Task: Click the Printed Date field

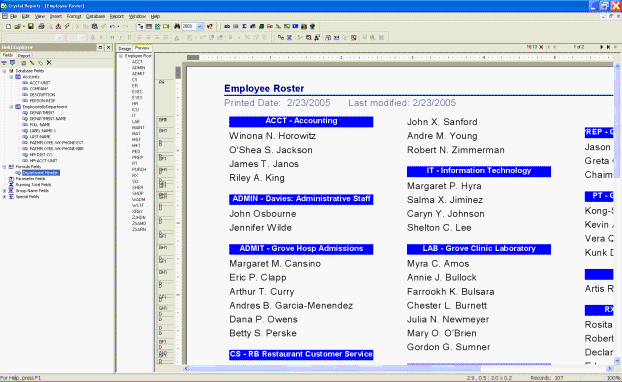Action: [x=277, y=103]
